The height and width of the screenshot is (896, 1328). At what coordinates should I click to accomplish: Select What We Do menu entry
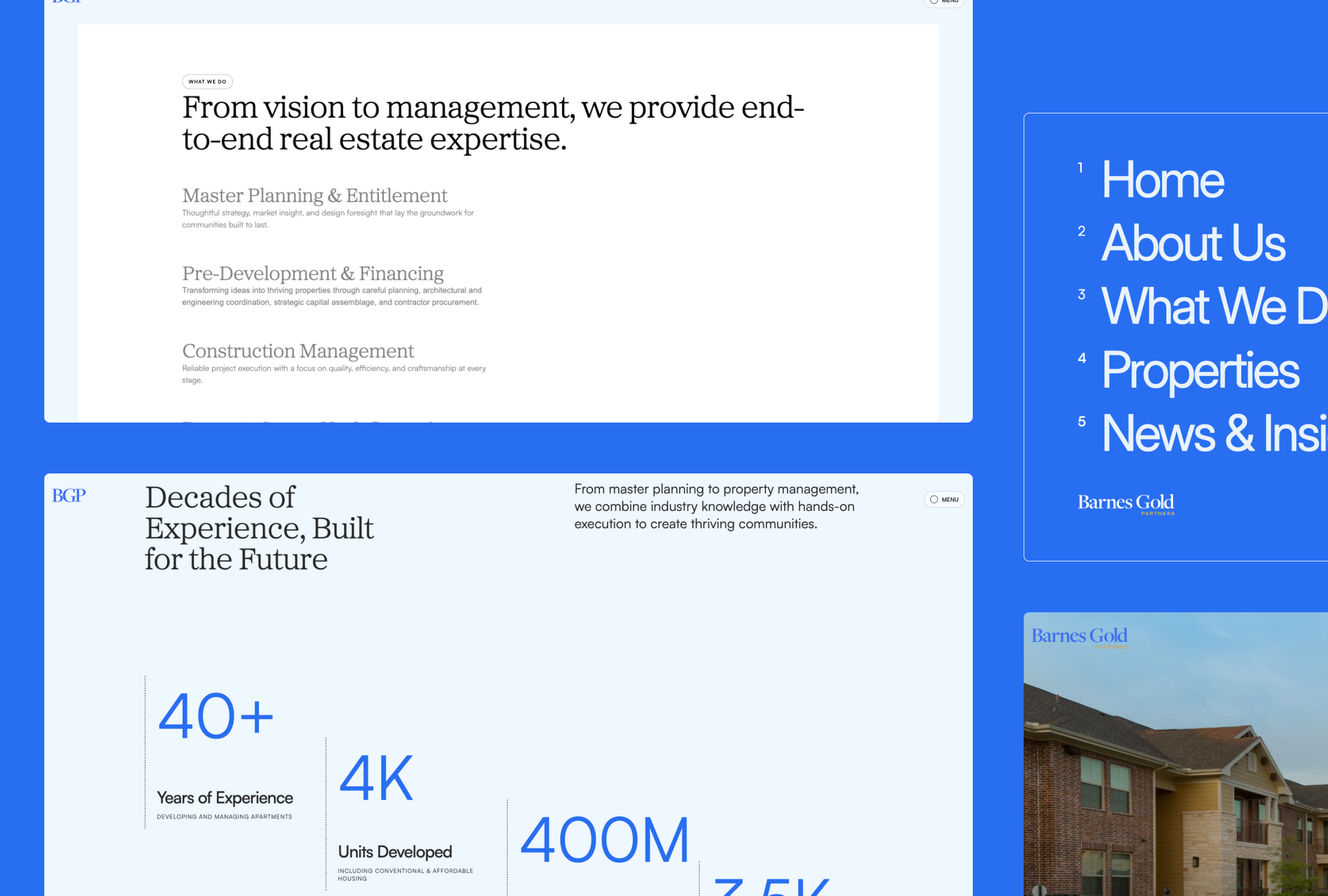click(x=1214, y=306)
